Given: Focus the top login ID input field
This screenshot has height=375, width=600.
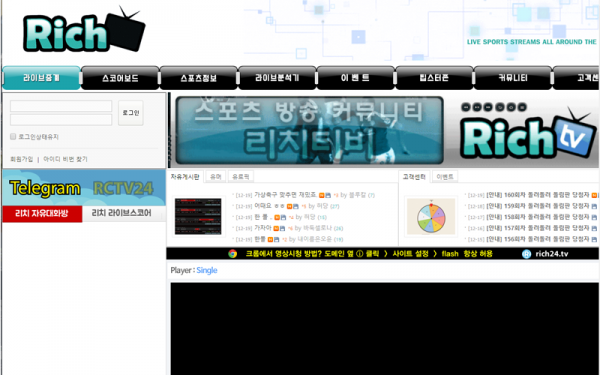Looking at the screenshot, I should point(61,106).
